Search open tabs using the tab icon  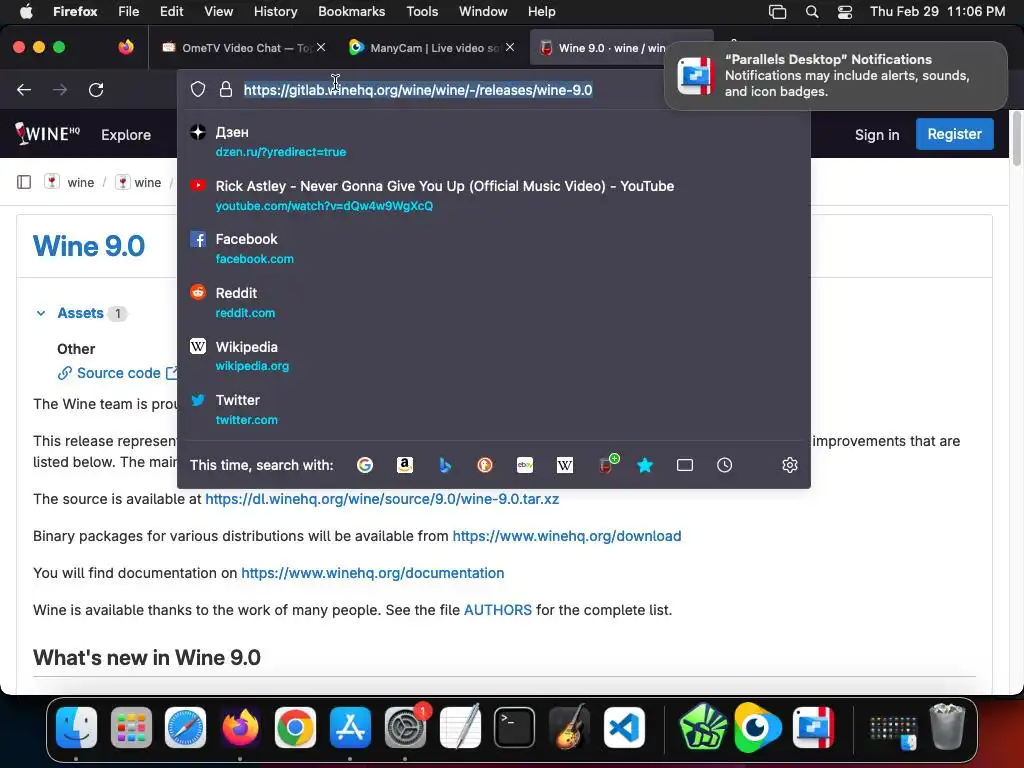coord(685,465)
